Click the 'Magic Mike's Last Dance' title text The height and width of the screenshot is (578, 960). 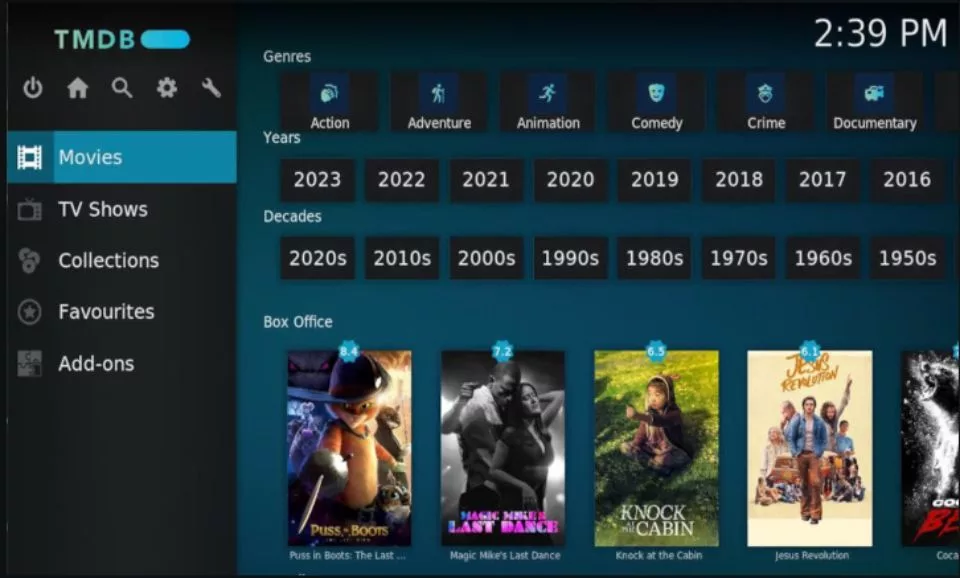504,555
